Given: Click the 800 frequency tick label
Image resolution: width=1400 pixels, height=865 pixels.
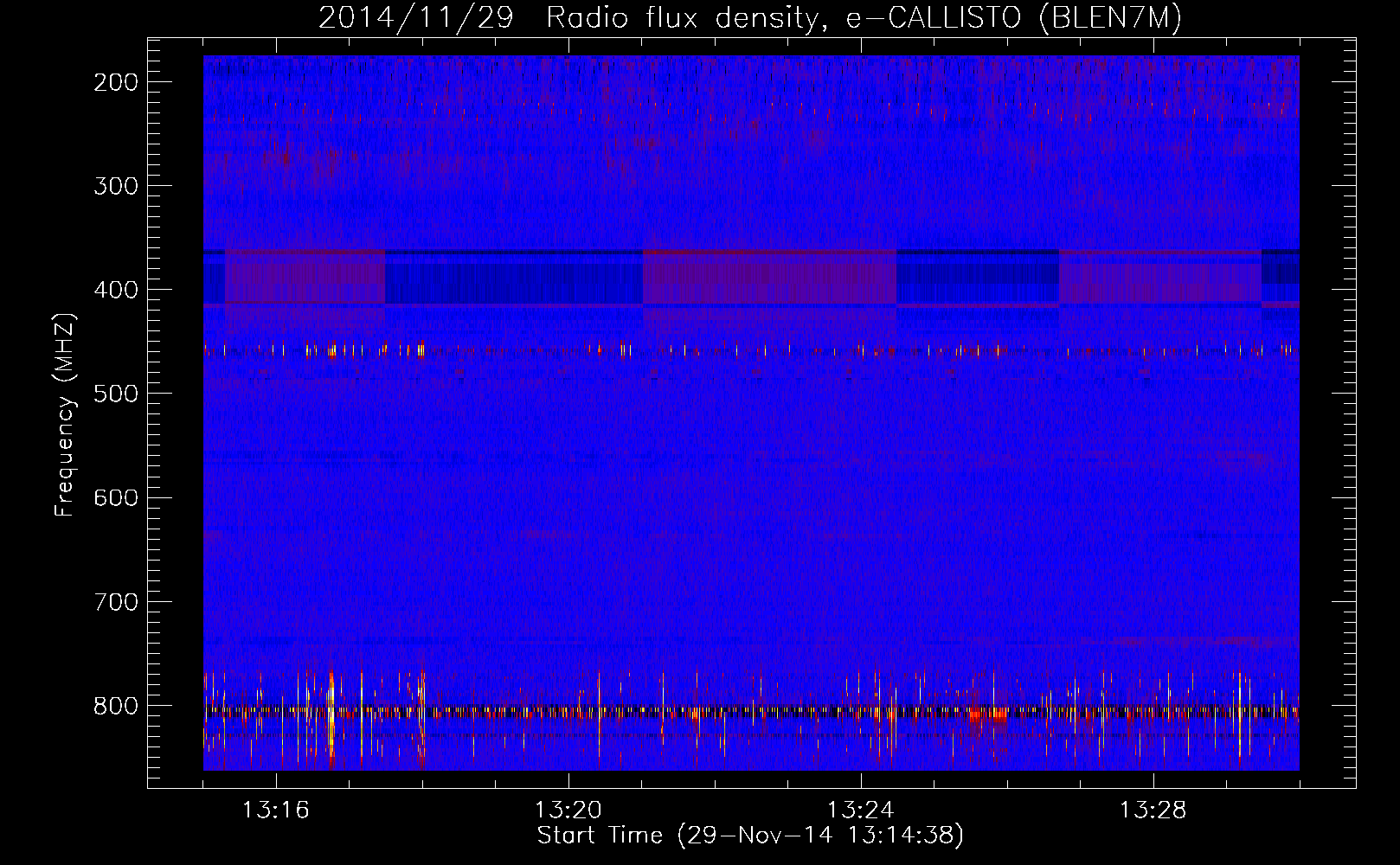Looking at the screenshot, I should (x=116, y=705).
